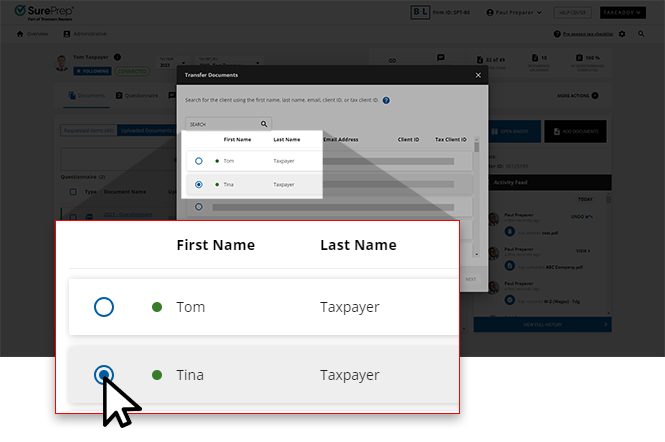This screenshot has width=665, height=442.
Task: Click Tom Taxpayer's profile photo
Action: pyautogui.click(x=62, y=63)
